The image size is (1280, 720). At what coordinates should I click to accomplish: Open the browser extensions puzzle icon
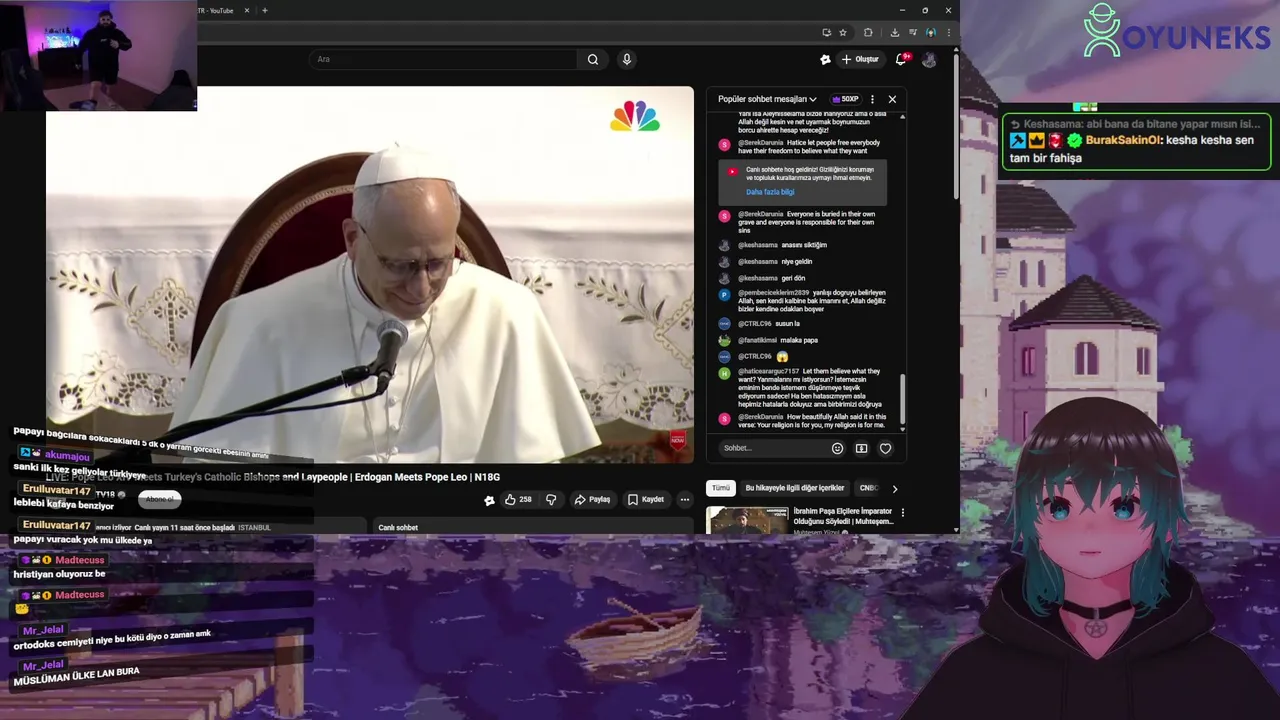(868, 32)
